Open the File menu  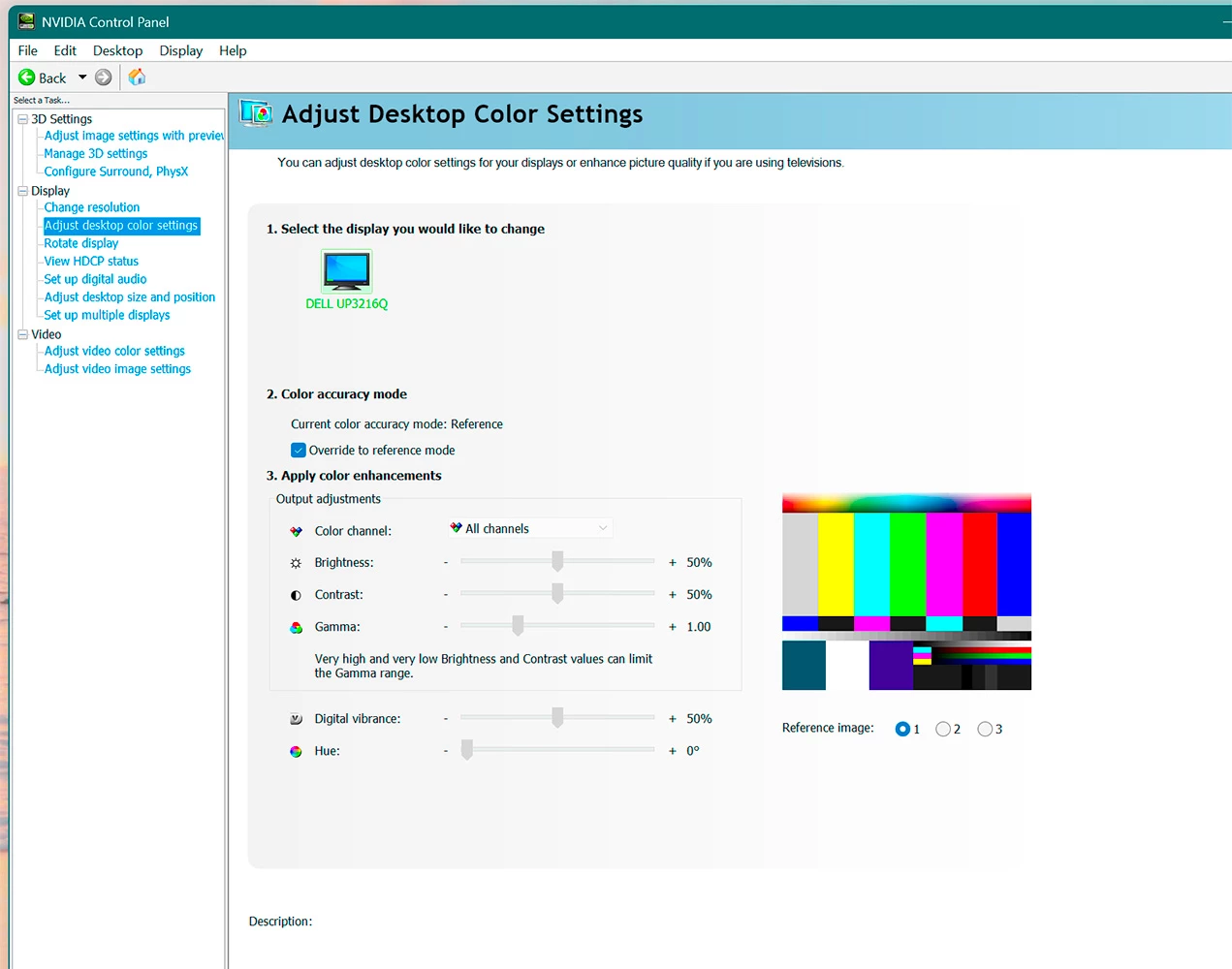coord(28,50)
